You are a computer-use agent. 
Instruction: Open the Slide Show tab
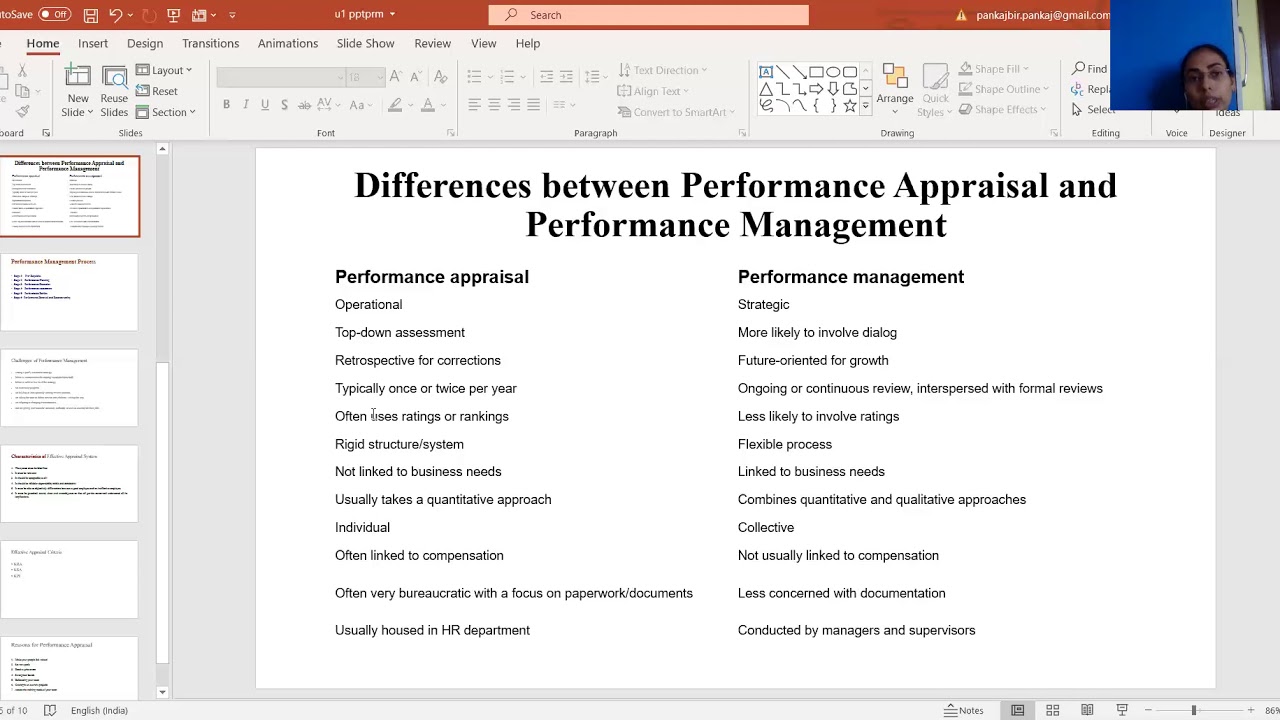(x=366, y=44)
